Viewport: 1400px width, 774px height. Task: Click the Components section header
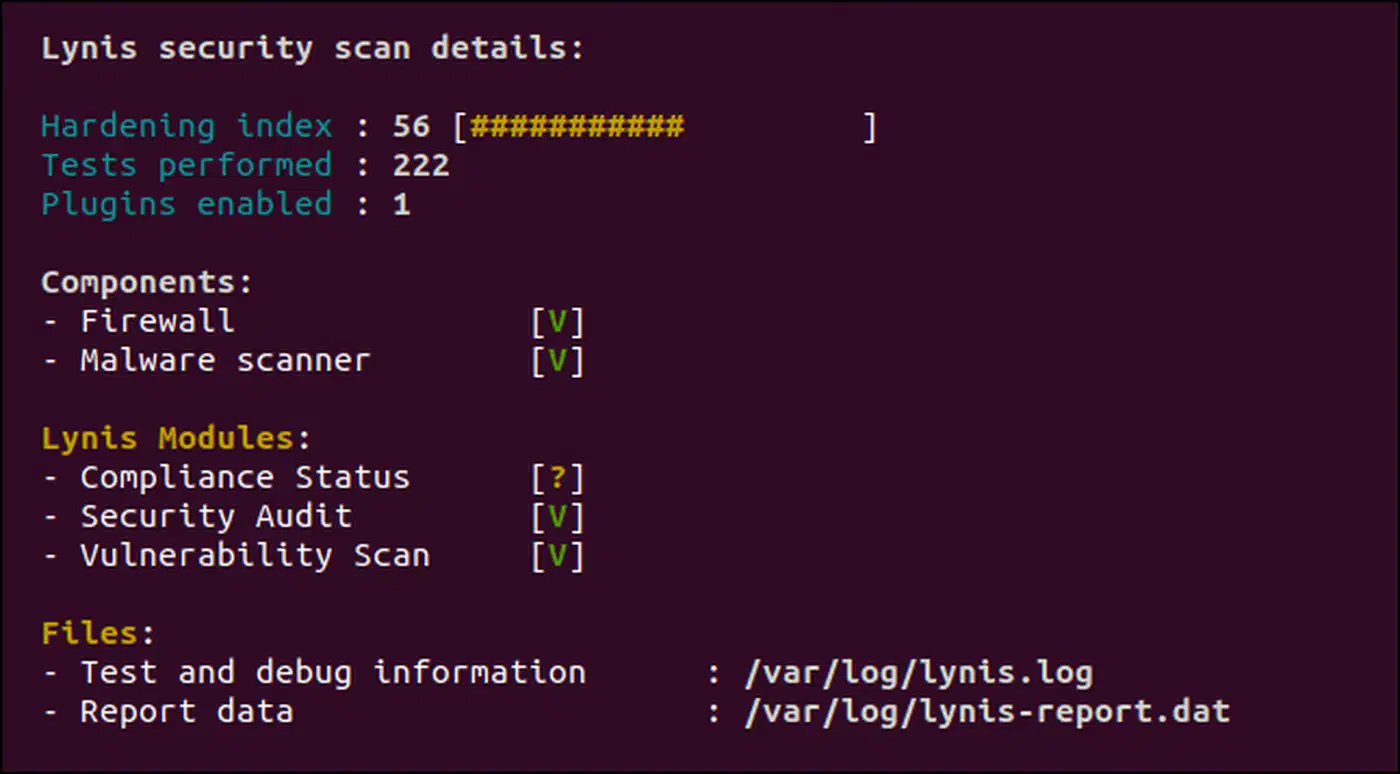tap(147, 283)
